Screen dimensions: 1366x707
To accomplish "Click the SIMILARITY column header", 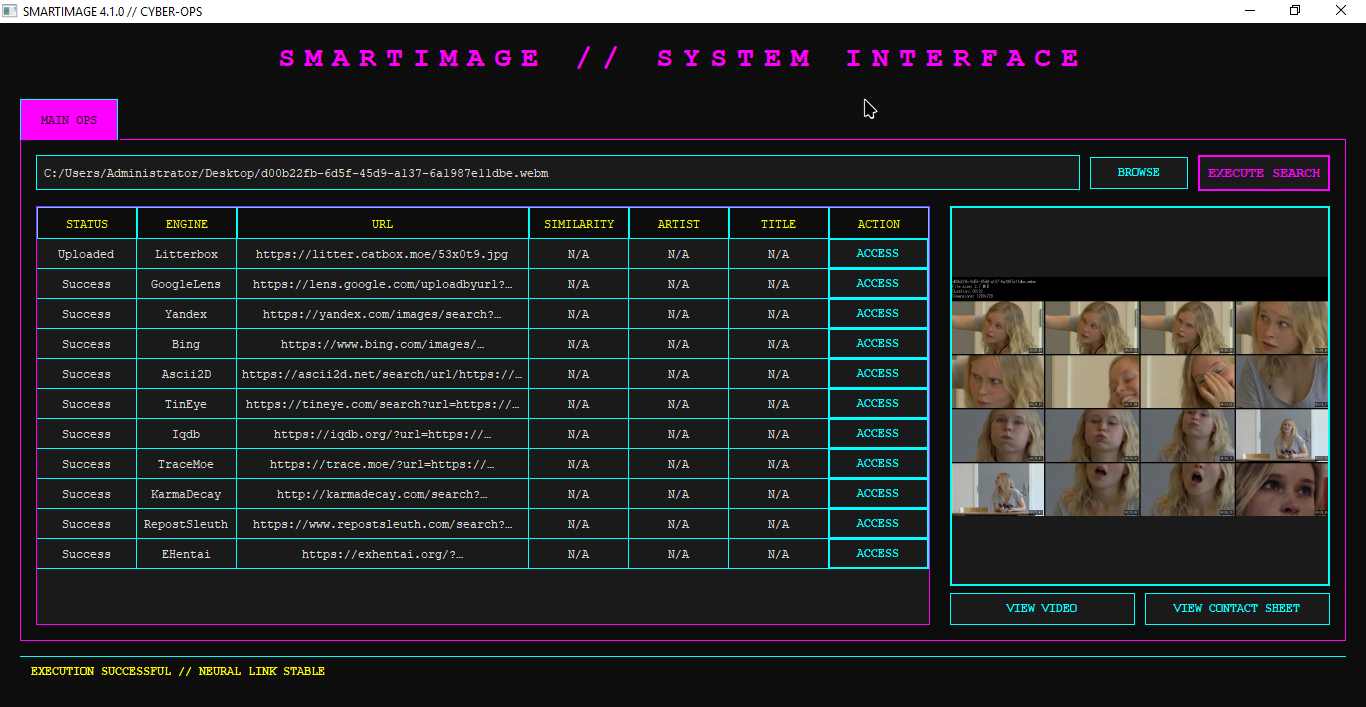I will tap(579, 224).
